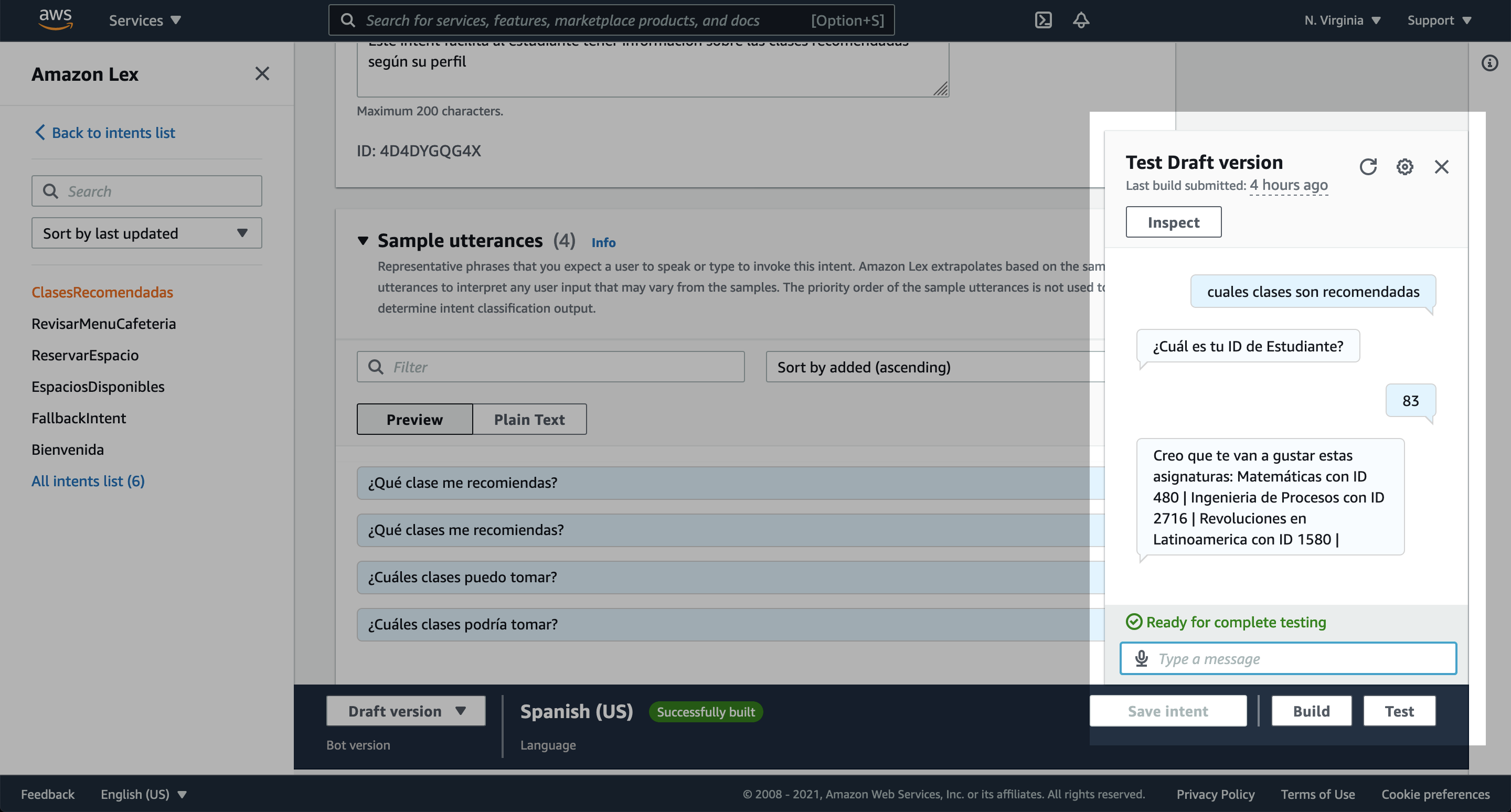Open the info panel icon
The height and width of the screenshot is (812, 1511).
[x=1489, y=63]
